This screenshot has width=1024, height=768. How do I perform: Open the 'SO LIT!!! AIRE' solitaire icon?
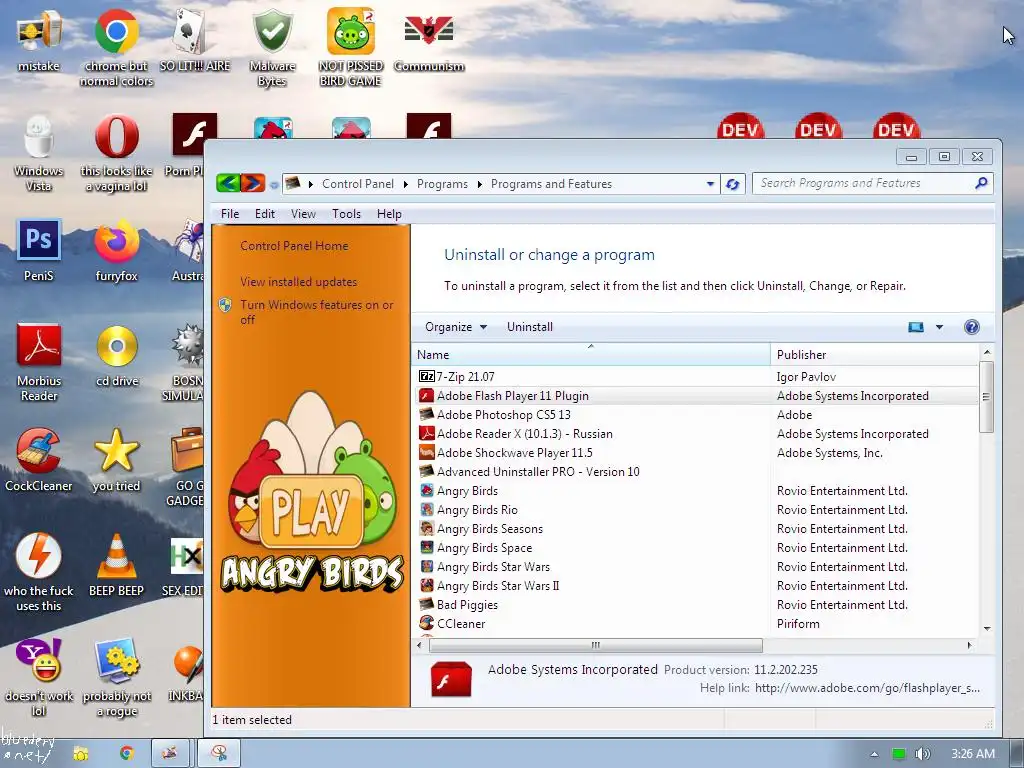coord(195,39)
